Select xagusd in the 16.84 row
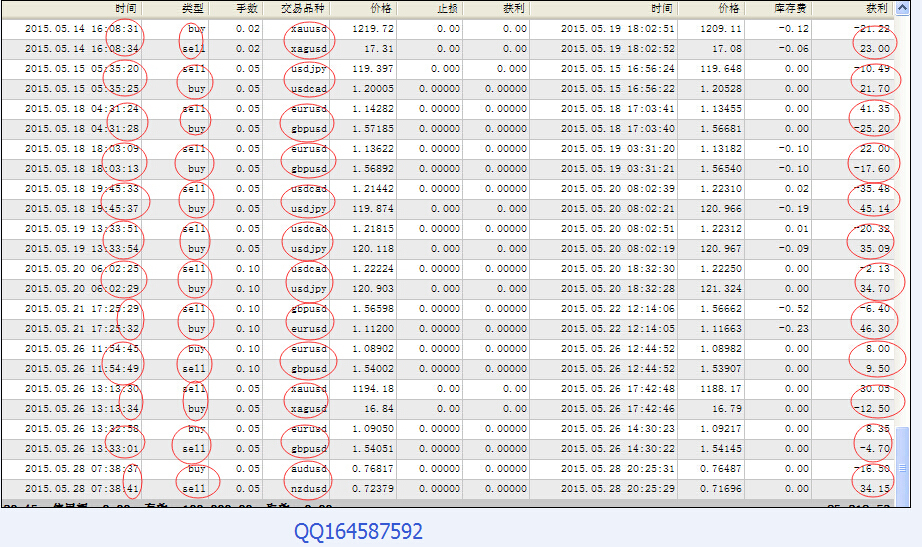 click(x=309, y=409)
